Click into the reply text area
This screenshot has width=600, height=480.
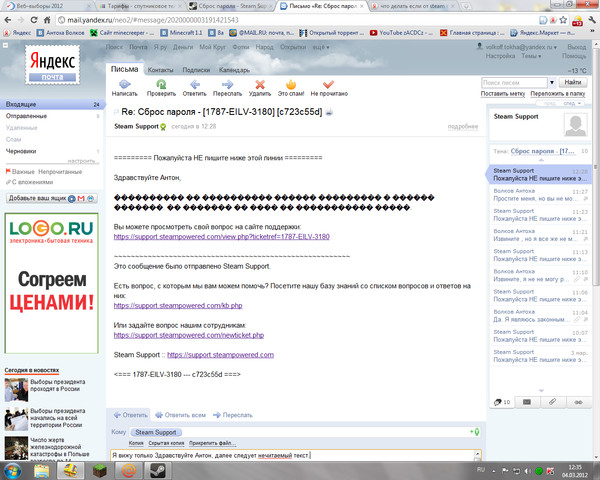(x=292, y=456)
